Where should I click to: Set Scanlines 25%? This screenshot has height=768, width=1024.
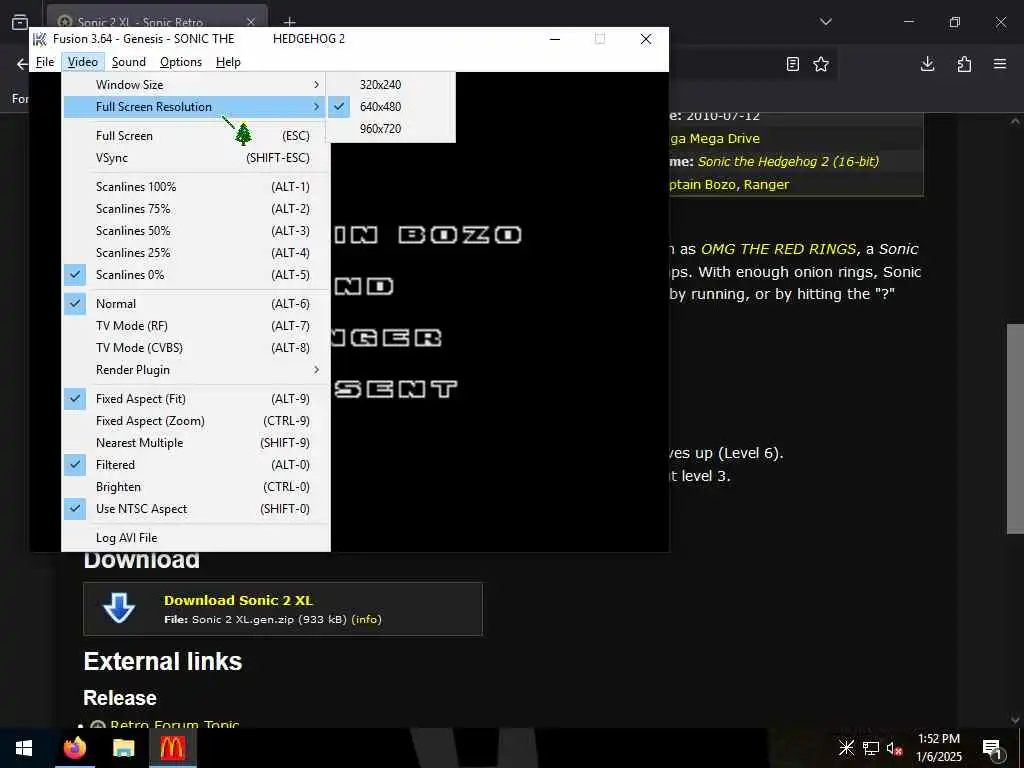196,253
